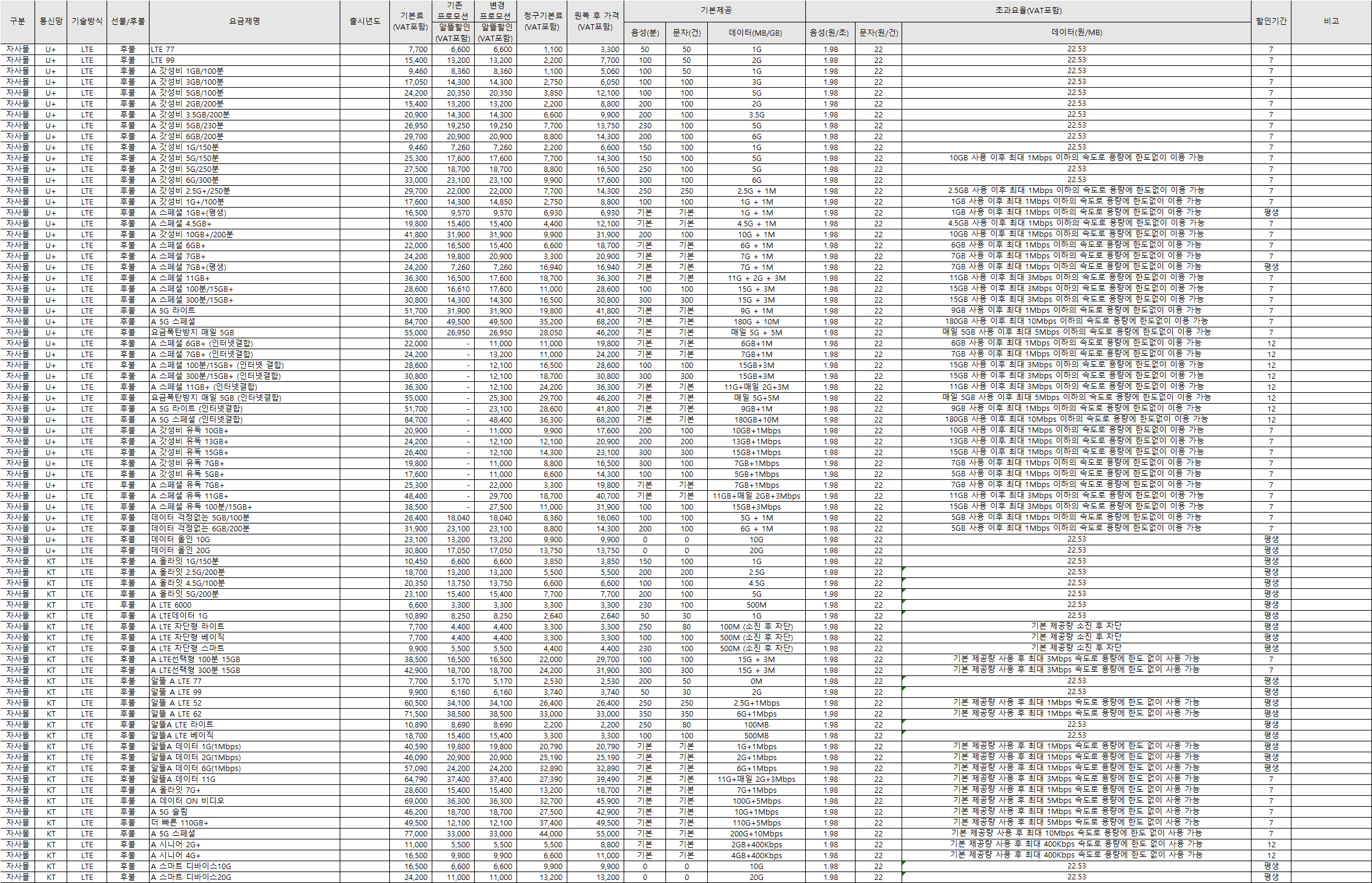The image size is (1372, 883).
Task: Select plan cell A 스페셜 유독 100분/15GB+
Action: [245, 507]
